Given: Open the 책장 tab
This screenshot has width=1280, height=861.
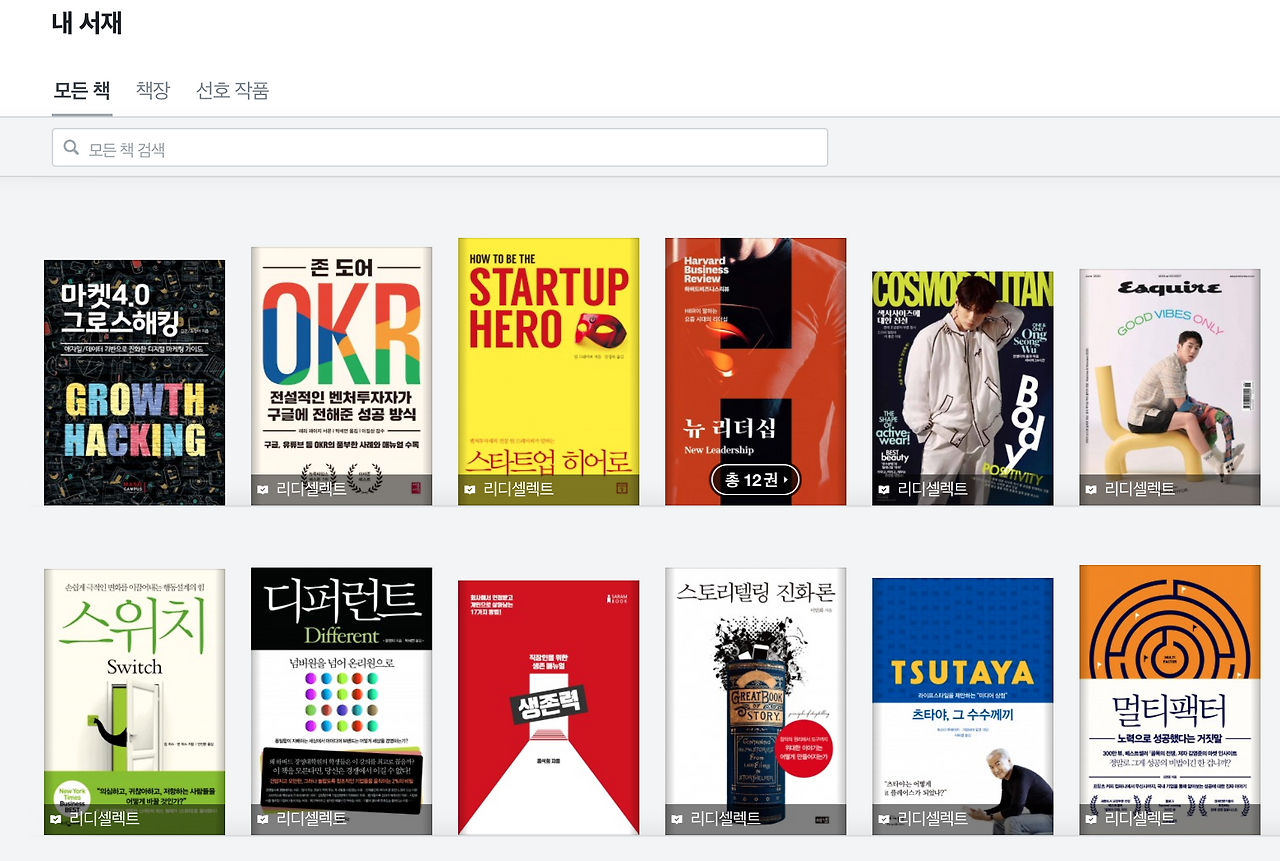Looking at the screenshot, I should (153, 90).
